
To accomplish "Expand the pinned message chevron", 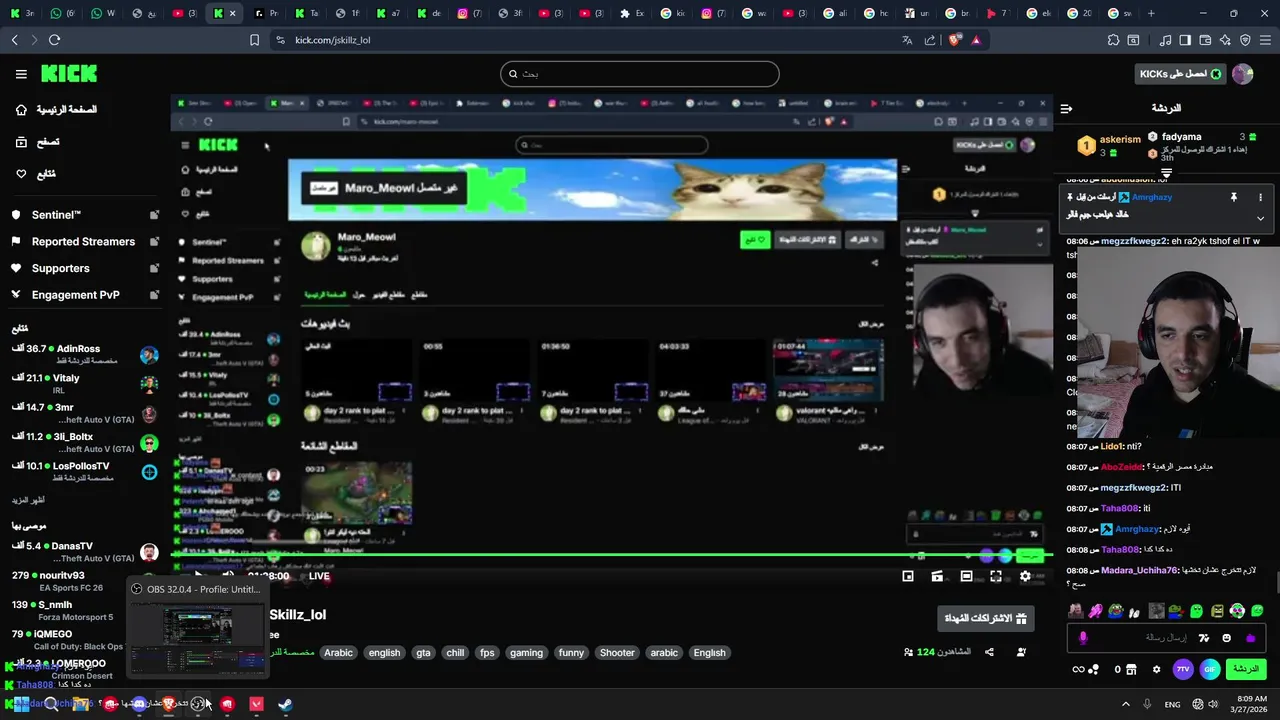I will 1260,218.
